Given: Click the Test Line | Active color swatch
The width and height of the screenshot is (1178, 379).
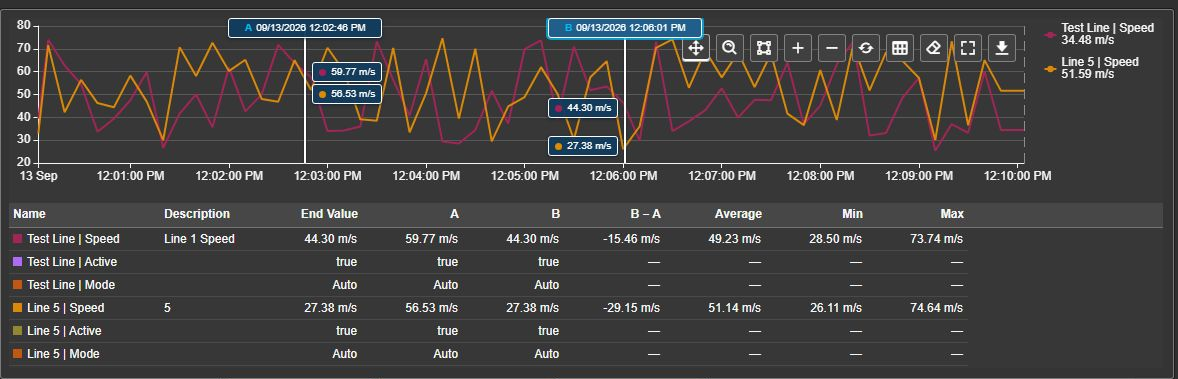Looking at the screenshot, I should (x=18, y=262).
